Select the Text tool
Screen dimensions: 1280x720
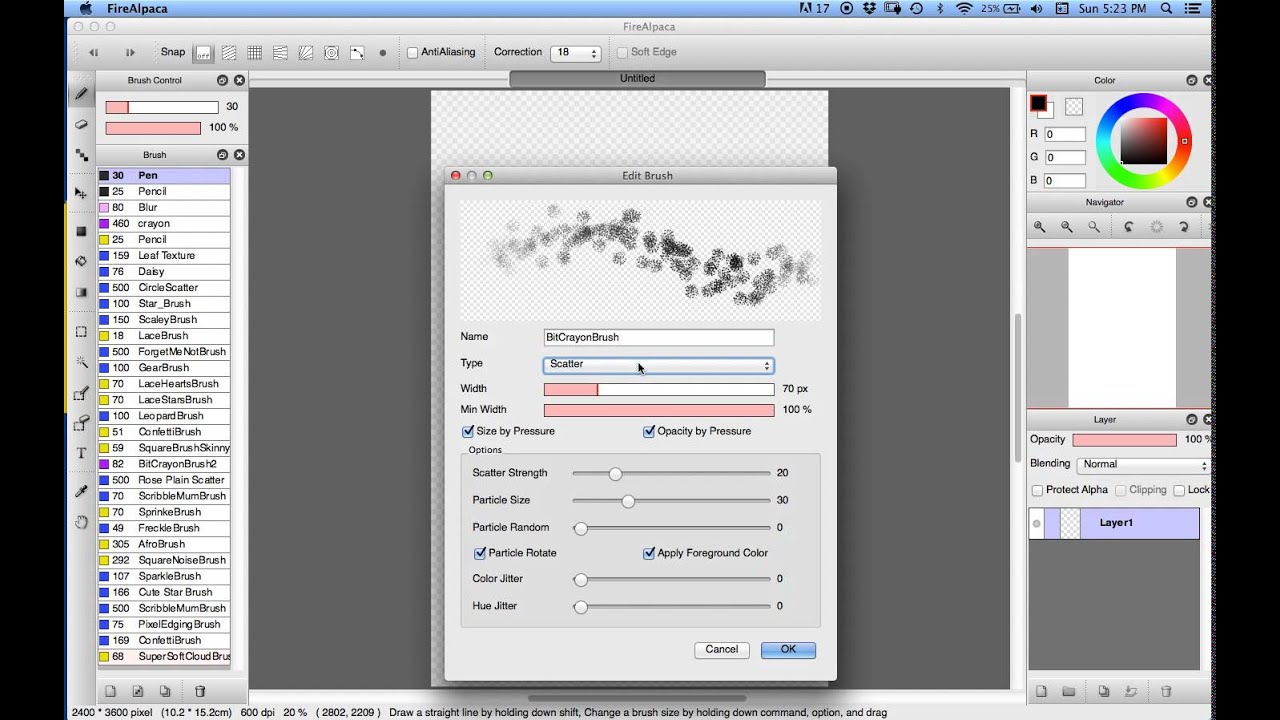[81, 453]
